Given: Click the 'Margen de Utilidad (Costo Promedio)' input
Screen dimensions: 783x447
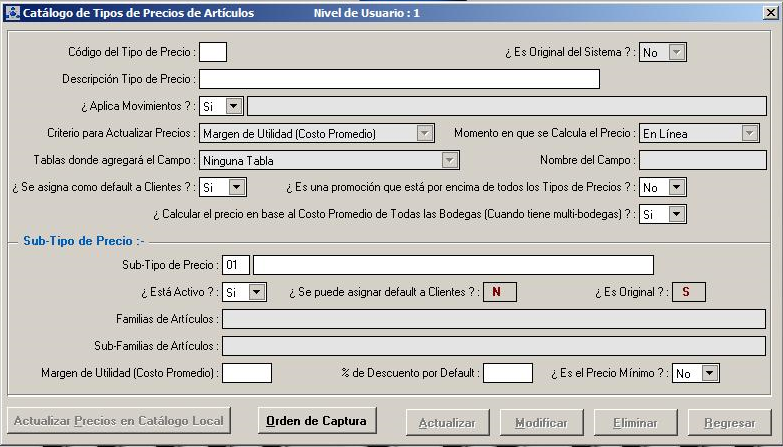Looking at the screenshot, I should (247, 373).
